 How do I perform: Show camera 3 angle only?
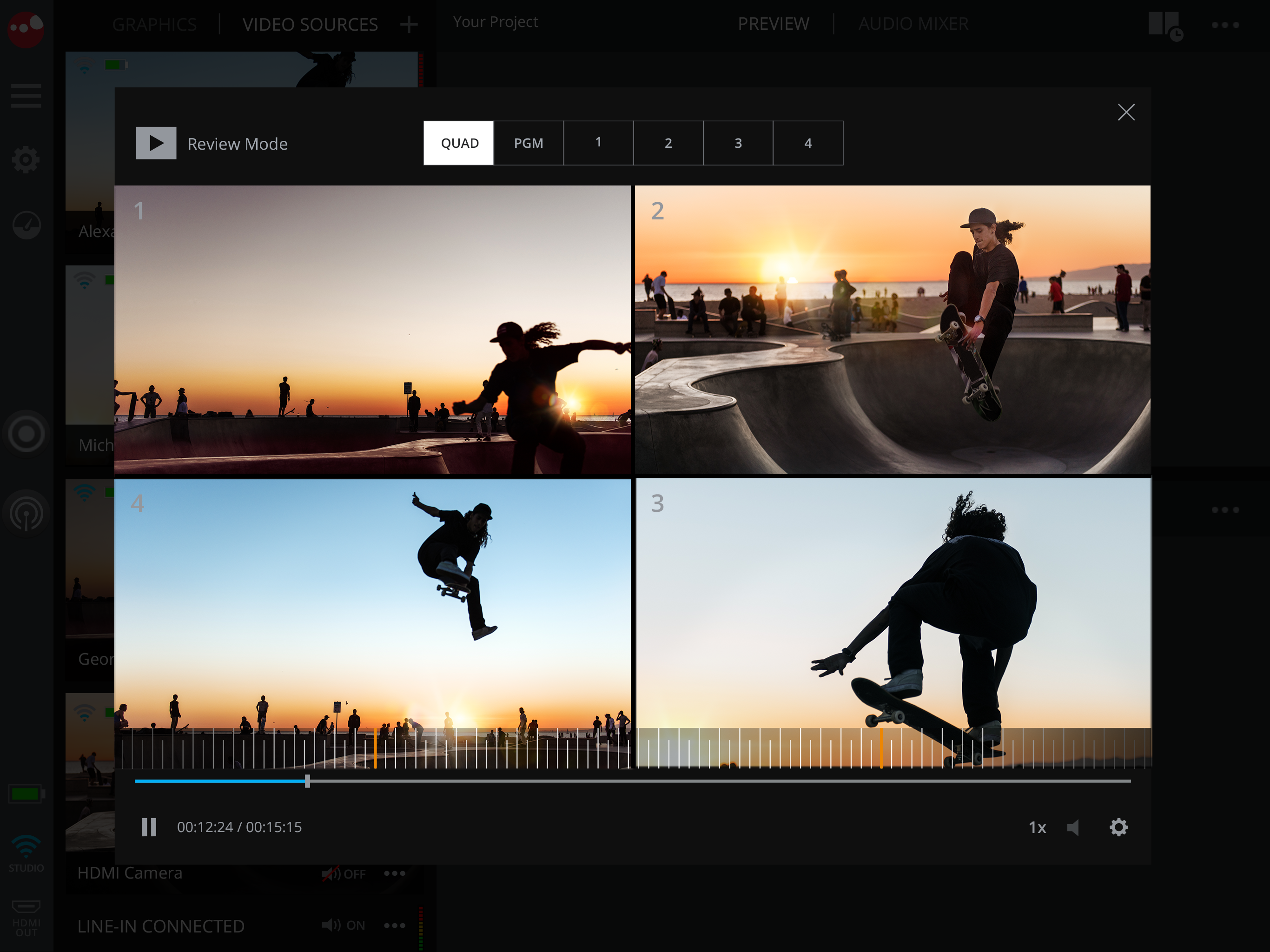click(738, 143)
